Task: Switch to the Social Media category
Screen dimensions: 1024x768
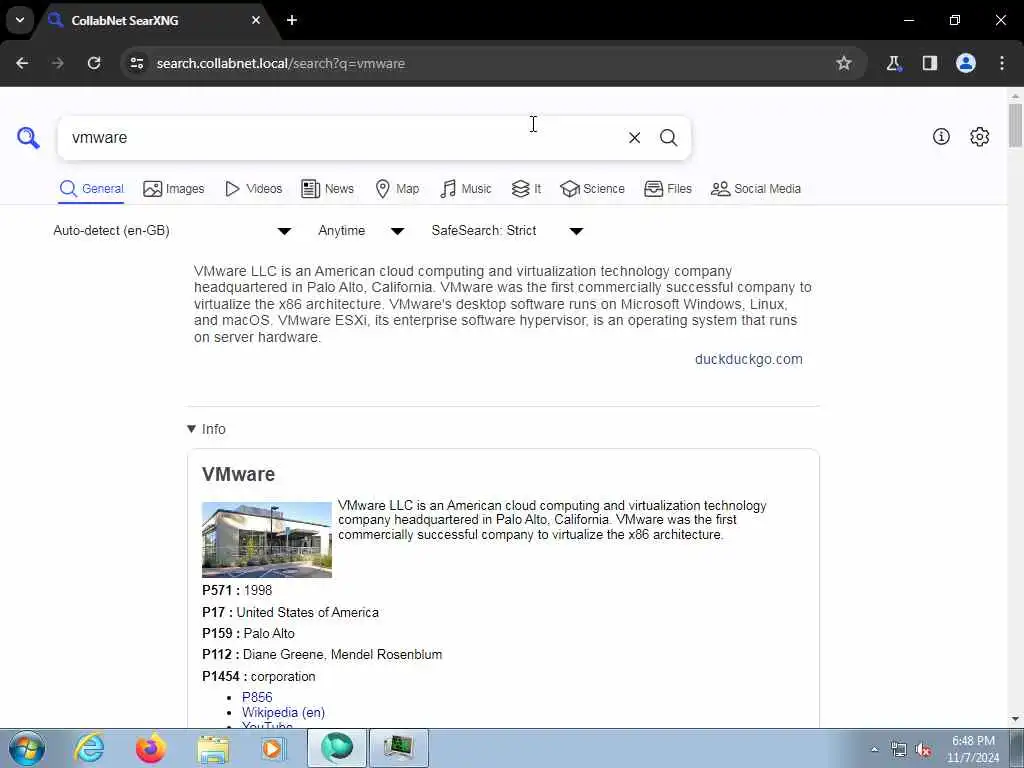Action: tap(756, 189)
